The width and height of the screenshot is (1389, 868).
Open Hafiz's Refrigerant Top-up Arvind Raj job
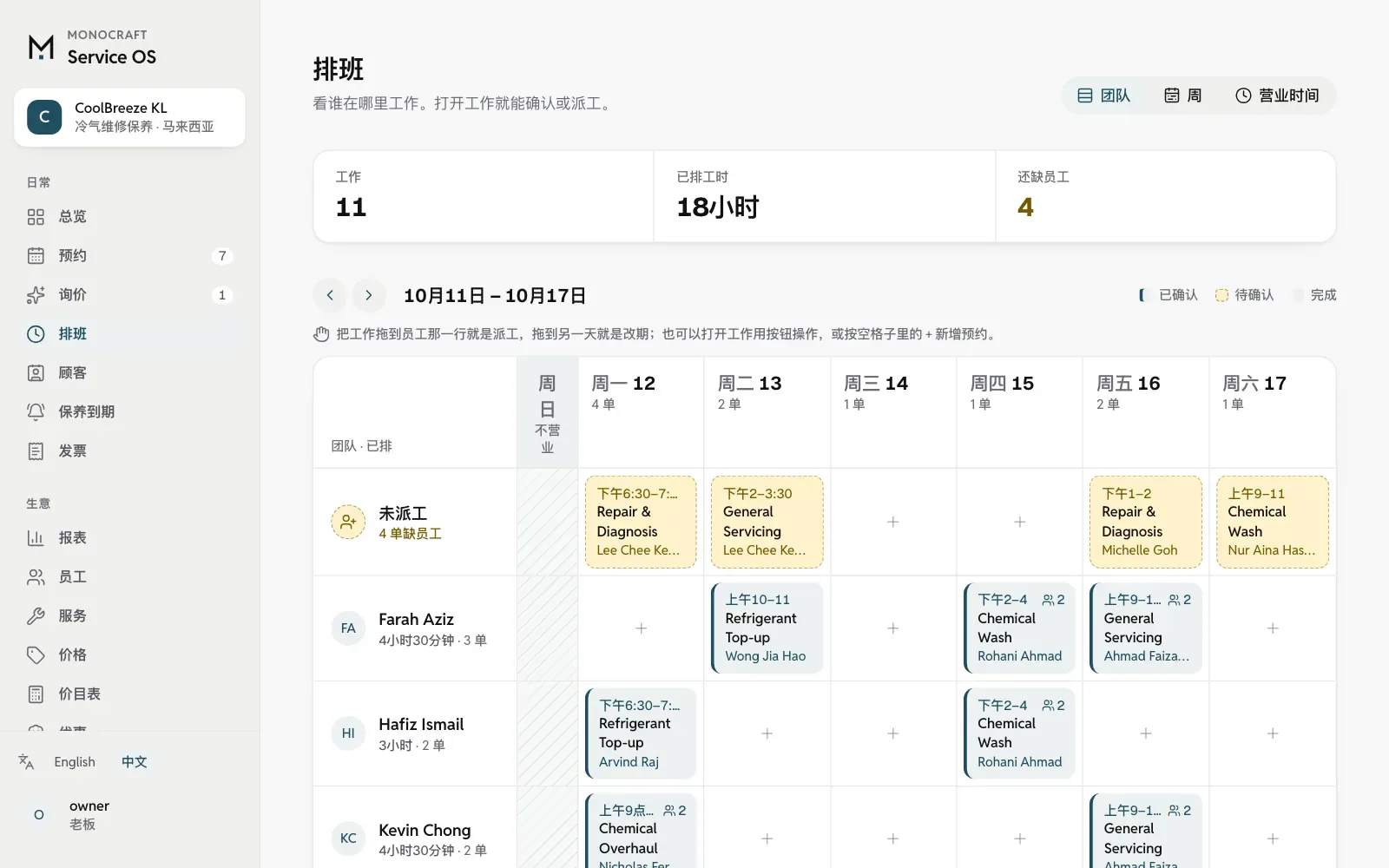[x=641, y=733]
